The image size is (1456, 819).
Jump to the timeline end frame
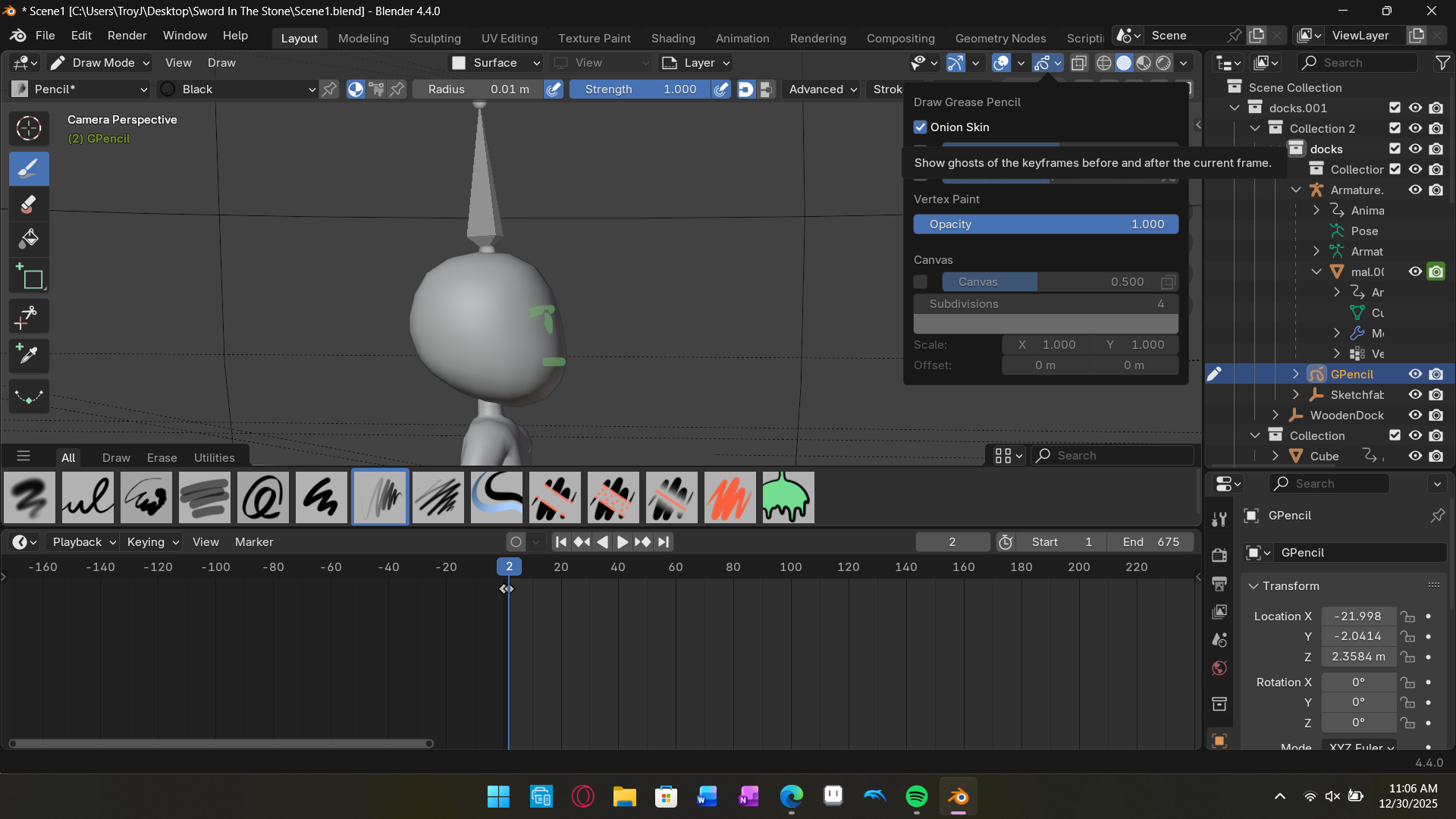coord(664,542)
